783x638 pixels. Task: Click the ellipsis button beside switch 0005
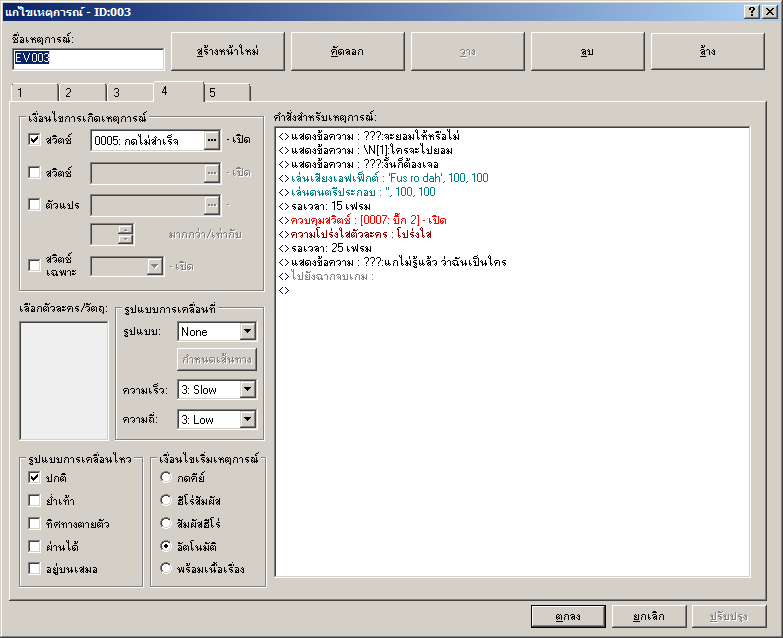pos(212,140)
